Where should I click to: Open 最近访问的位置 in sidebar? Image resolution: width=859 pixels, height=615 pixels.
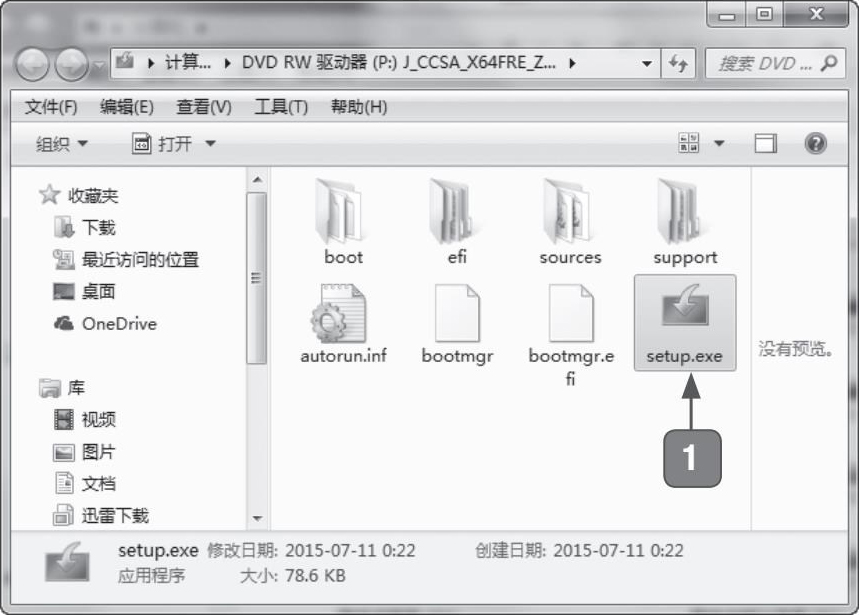(126, 260)
